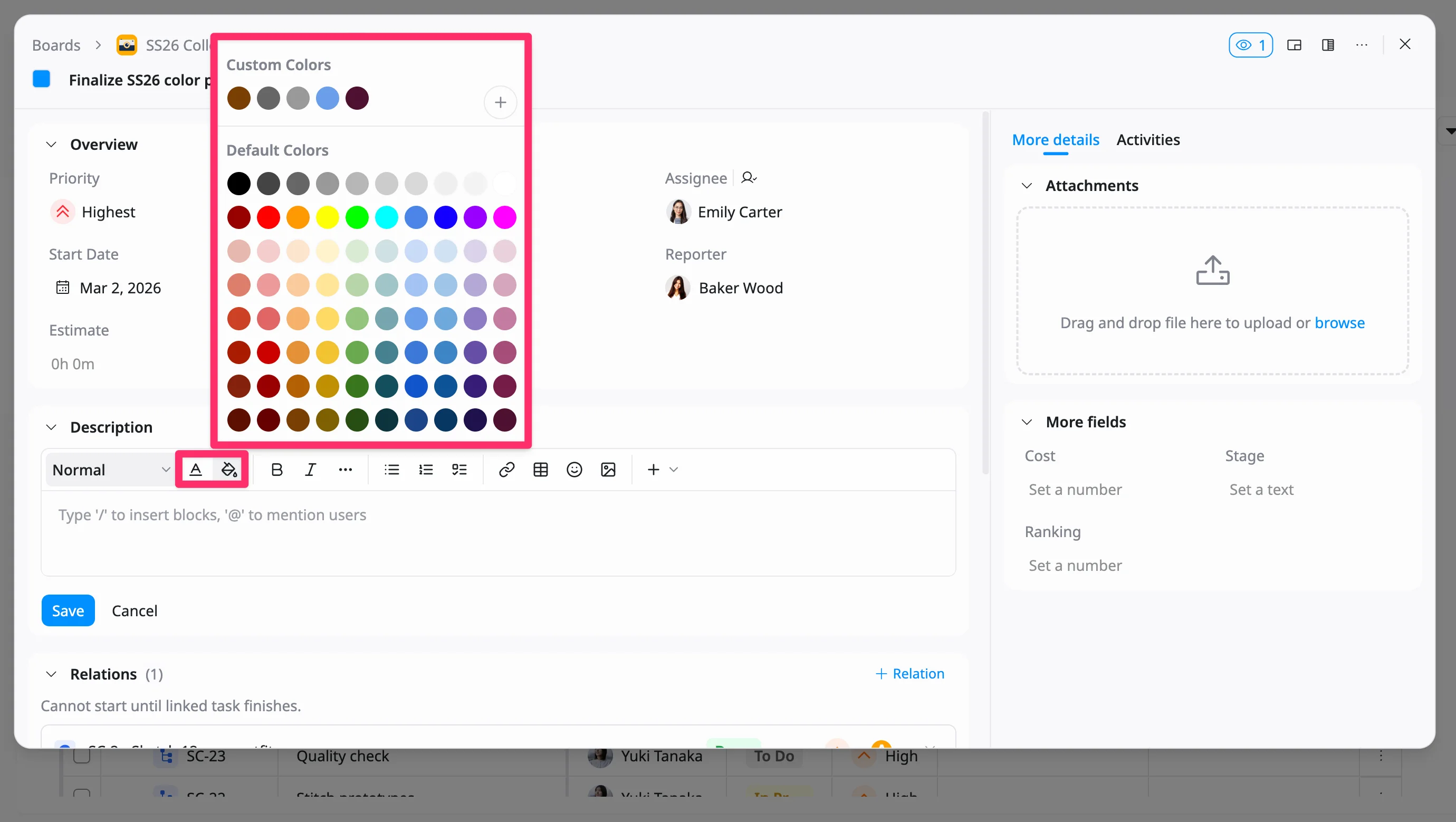The width and height of the screenshot is (1456, 822).
Task: Insert a hyperlink
Action: click(506, 469)
